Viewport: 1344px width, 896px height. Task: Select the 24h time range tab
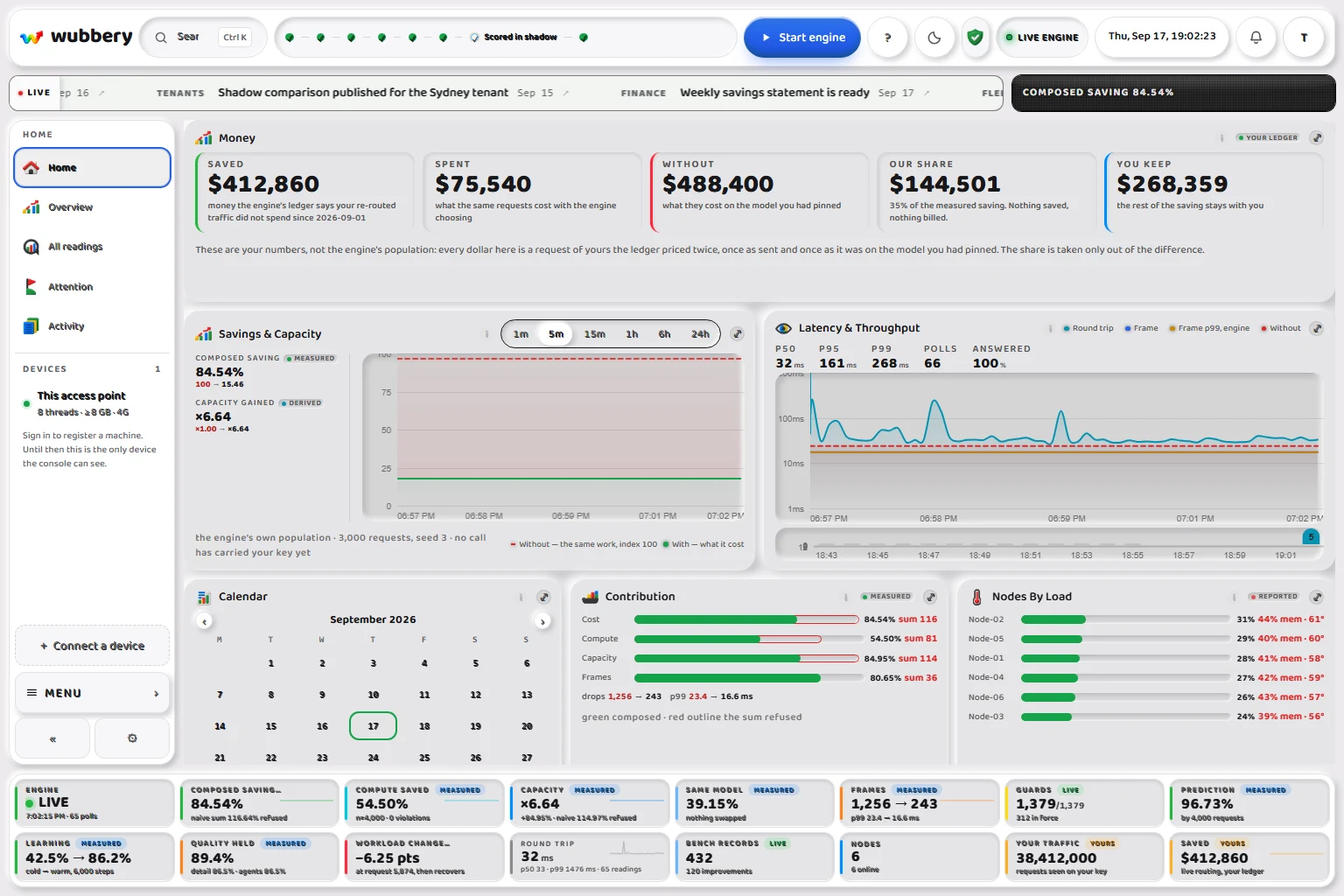(700, 334)
